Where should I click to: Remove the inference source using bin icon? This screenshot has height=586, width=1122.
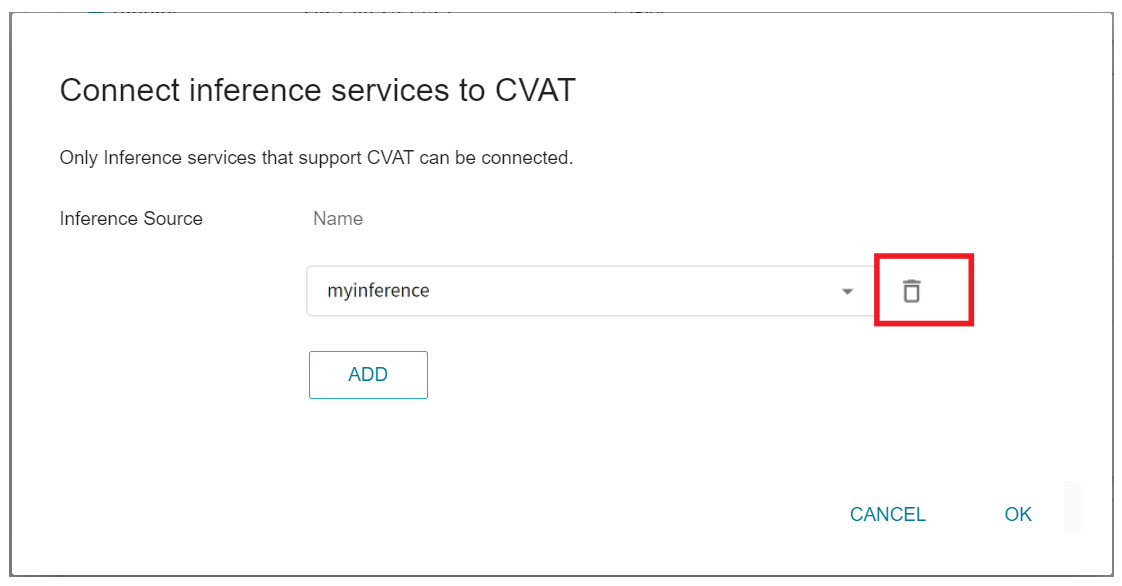pos(911,291)
